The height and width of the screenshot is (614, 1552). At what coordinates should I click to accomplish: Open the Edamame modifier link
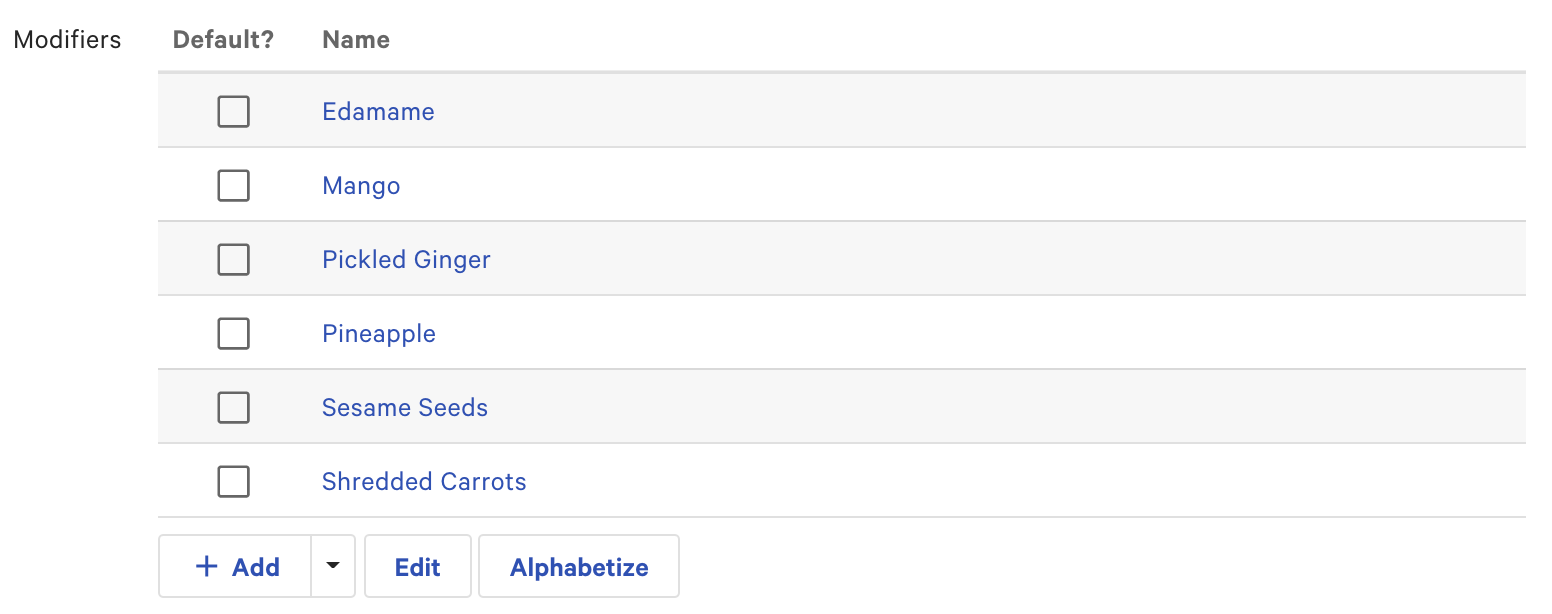click(x=378, y=111)
